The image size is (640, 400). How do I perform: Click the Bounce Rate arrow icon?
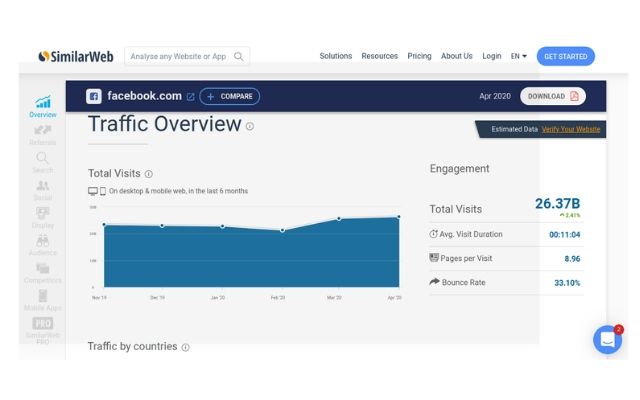coord(434,282)
